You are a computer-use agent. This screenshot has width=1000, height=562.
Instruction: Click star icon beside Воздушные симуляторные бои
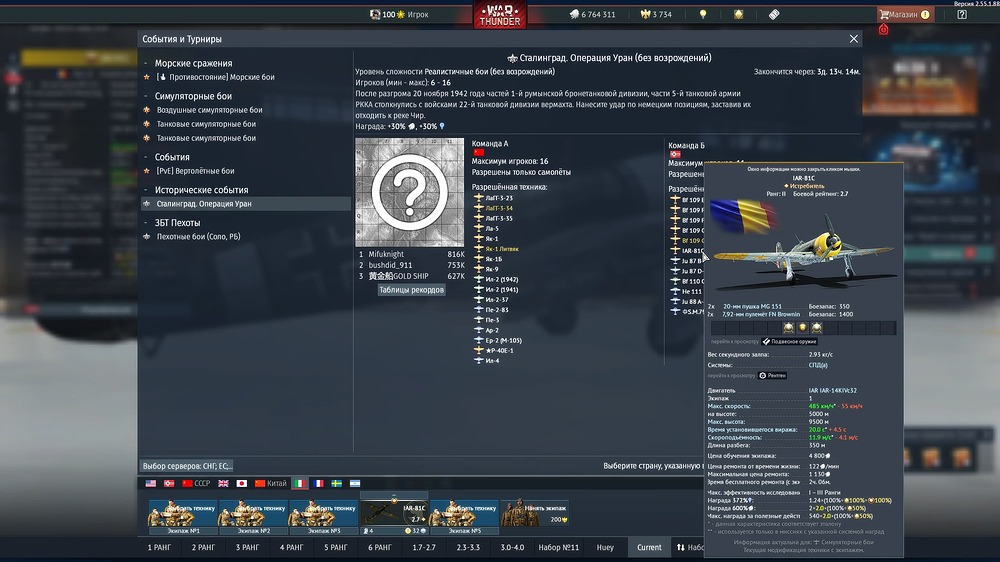(x=147, y=110)
